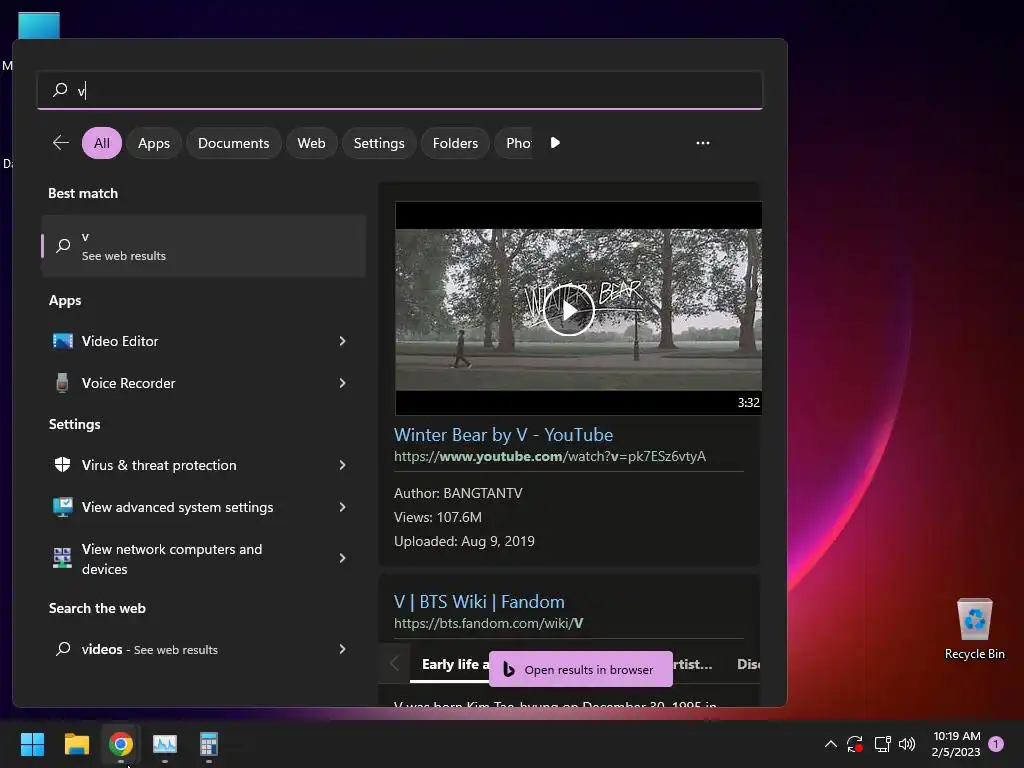The width and height of the screenshot is (1024, 768).
Task: Click the Uploaded: Aug 9, 2019 text
Action: 464,541
